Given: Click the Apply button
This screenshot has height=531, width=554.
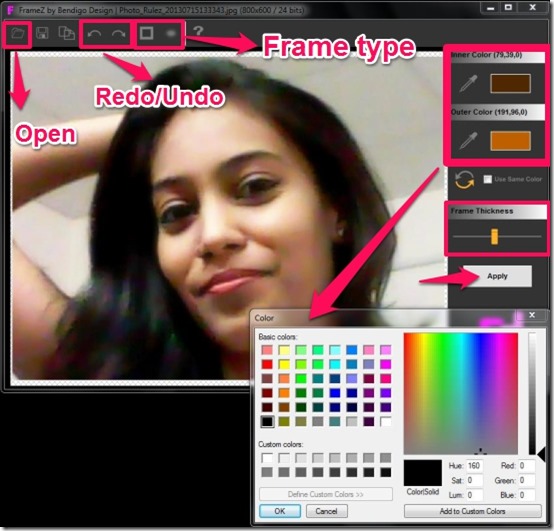Looking at the screenshot, I should [497, 276].
